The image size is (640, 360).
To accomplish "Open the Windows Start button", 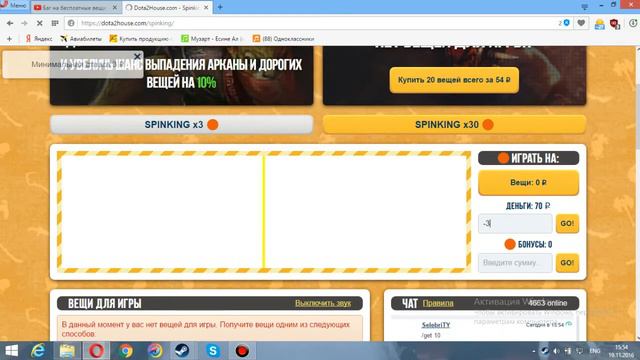I will (11, 351).
